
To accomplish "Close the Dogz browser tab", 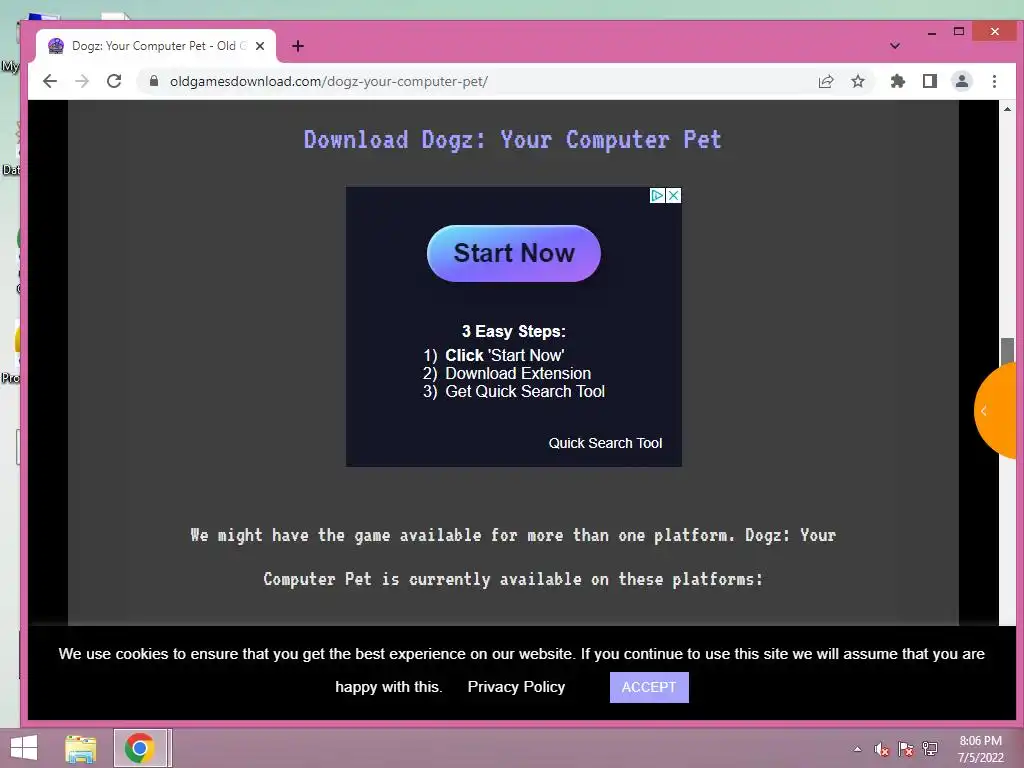I will point(260,46).
